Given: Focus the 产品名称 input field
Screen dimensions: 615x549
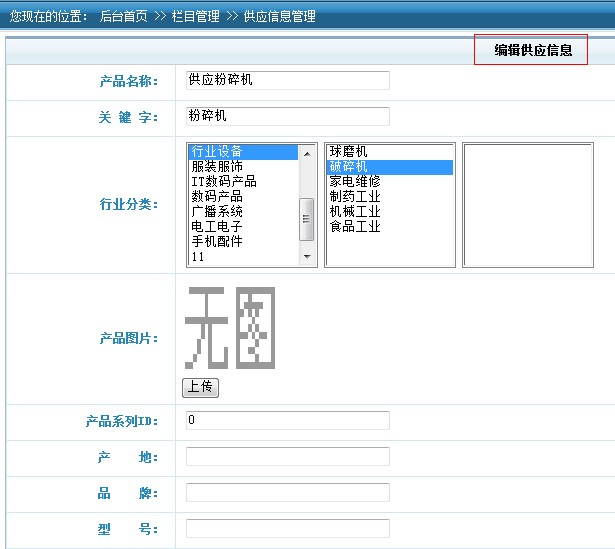Looking at the screenshot, I should coord(288,80).
